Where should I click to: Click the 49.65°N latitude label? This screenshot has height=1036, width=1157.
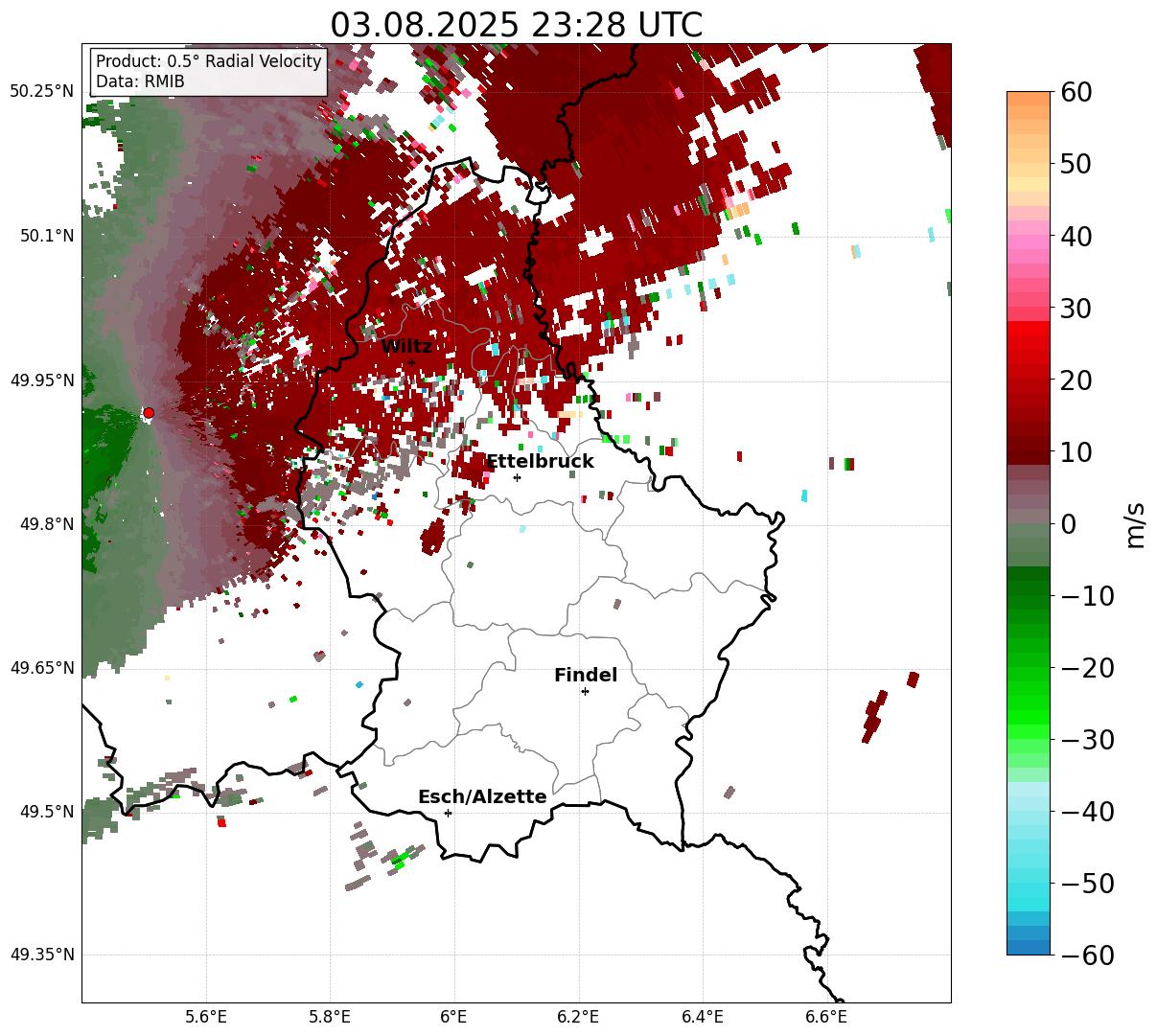point(41,668)
